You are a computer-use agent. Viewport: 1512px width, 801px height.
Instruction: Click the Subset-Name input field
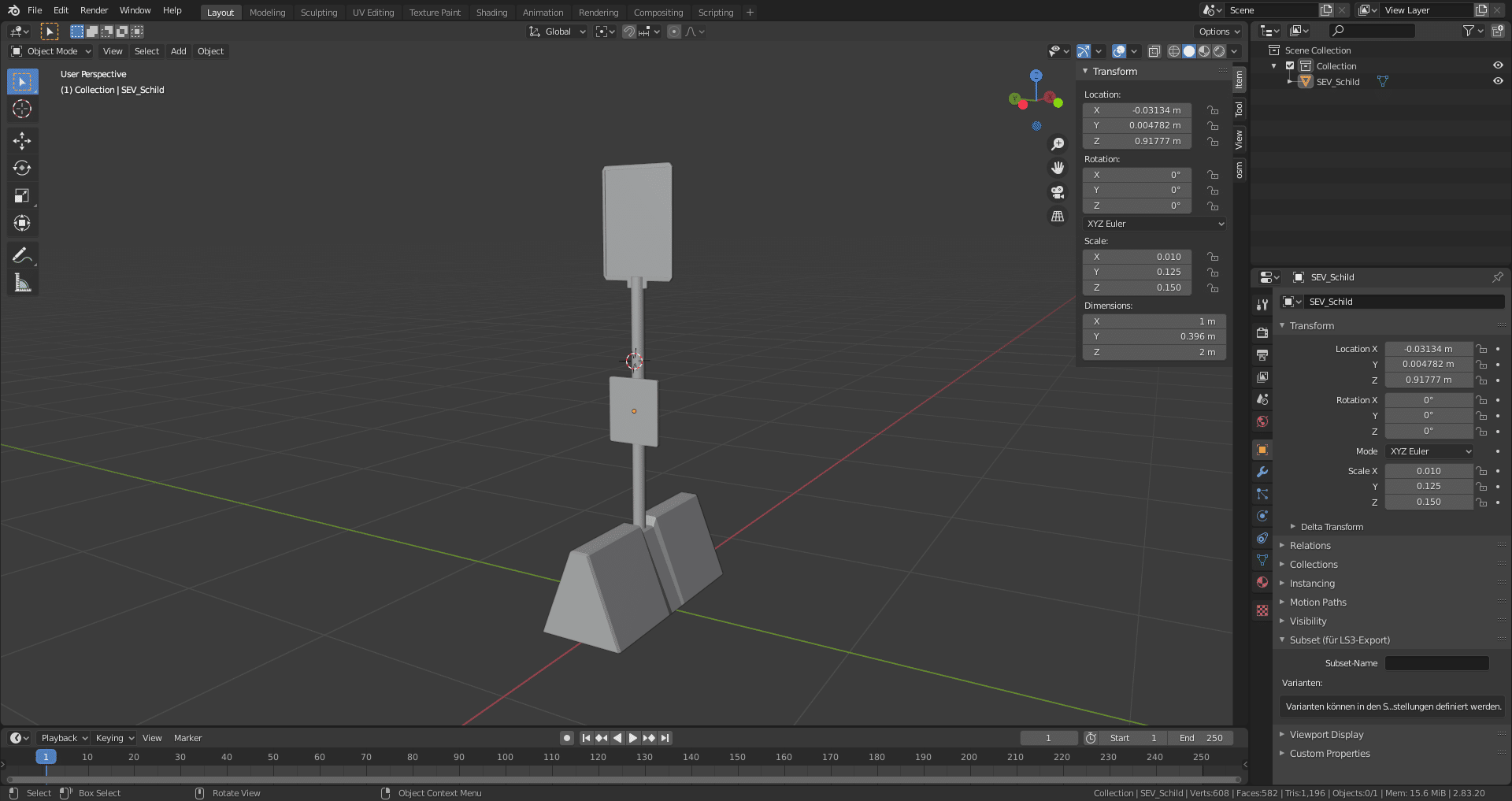pos(1436,663)
